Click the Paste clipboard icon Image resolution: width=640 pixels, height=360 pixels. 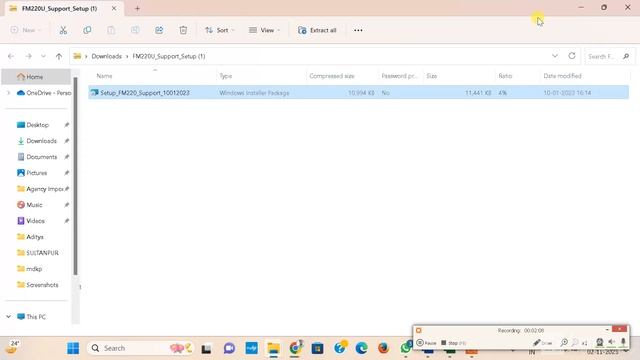click(111, 30)
